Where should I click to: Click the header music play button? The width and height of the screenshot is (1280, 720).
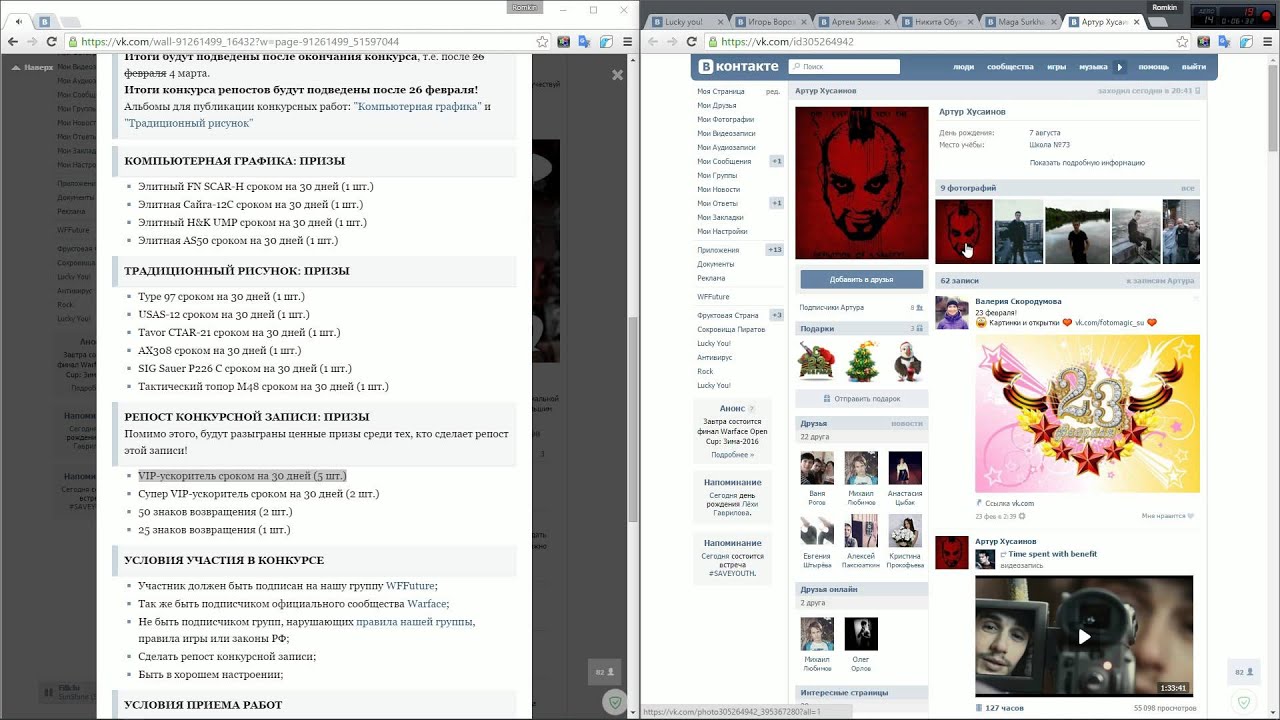tap(1119, 67)
